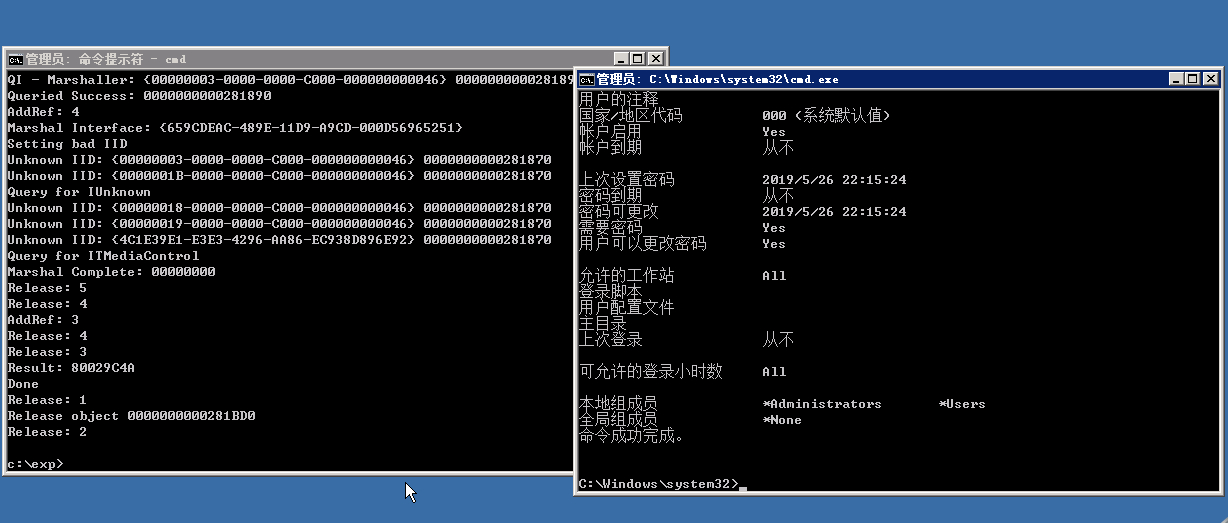
Task: Open system menu icon of 命令提示符 window
Action: click(15, 59)
